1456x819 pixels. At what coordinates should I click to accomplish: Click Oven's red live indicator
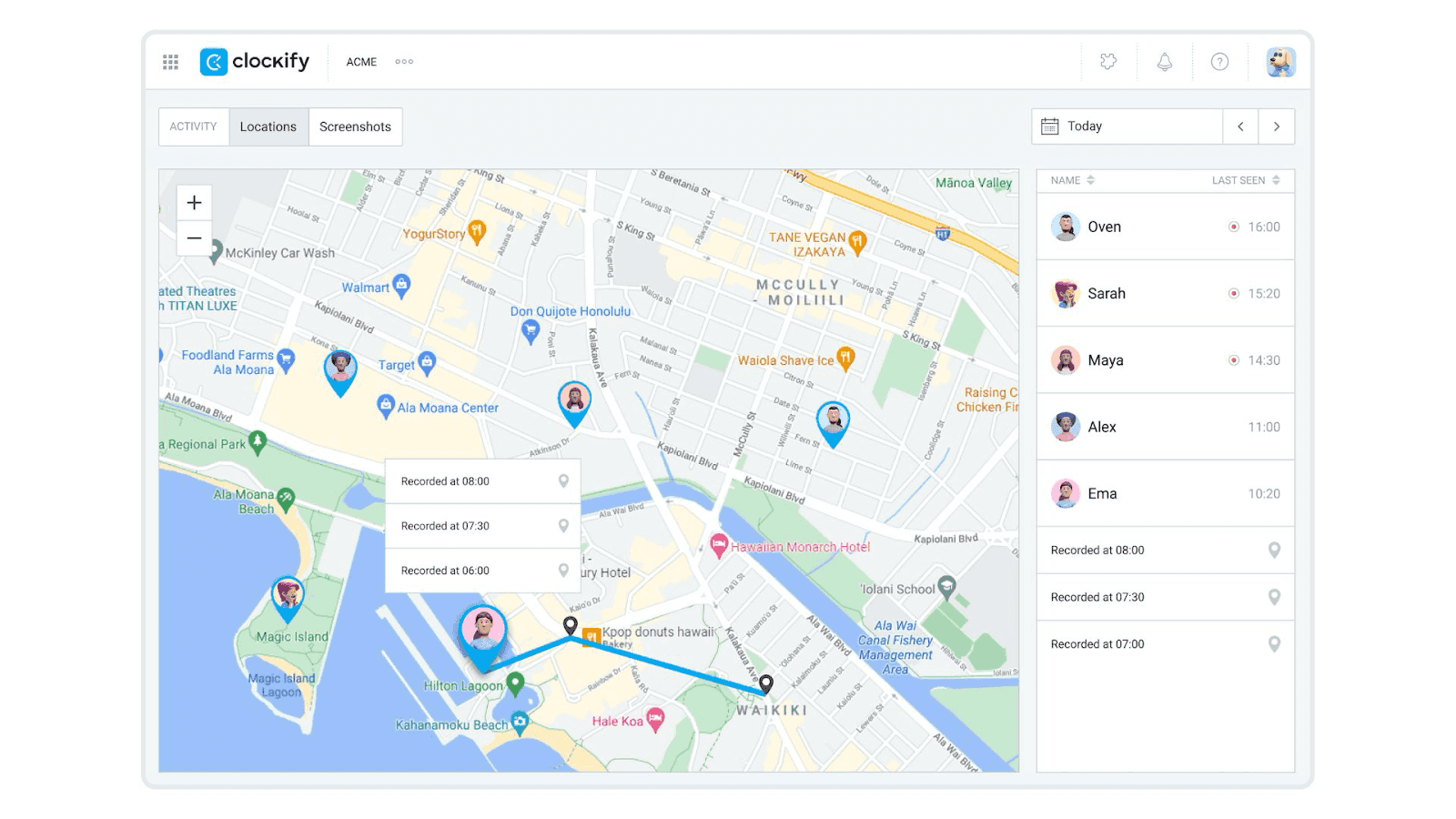tap(1233, 227)
